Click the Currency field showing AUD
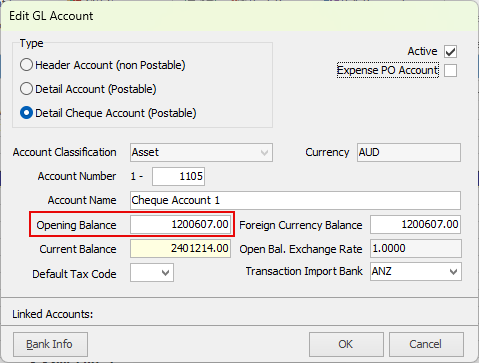This screenshot has width=479, height=363. click(x=409, y=153)
